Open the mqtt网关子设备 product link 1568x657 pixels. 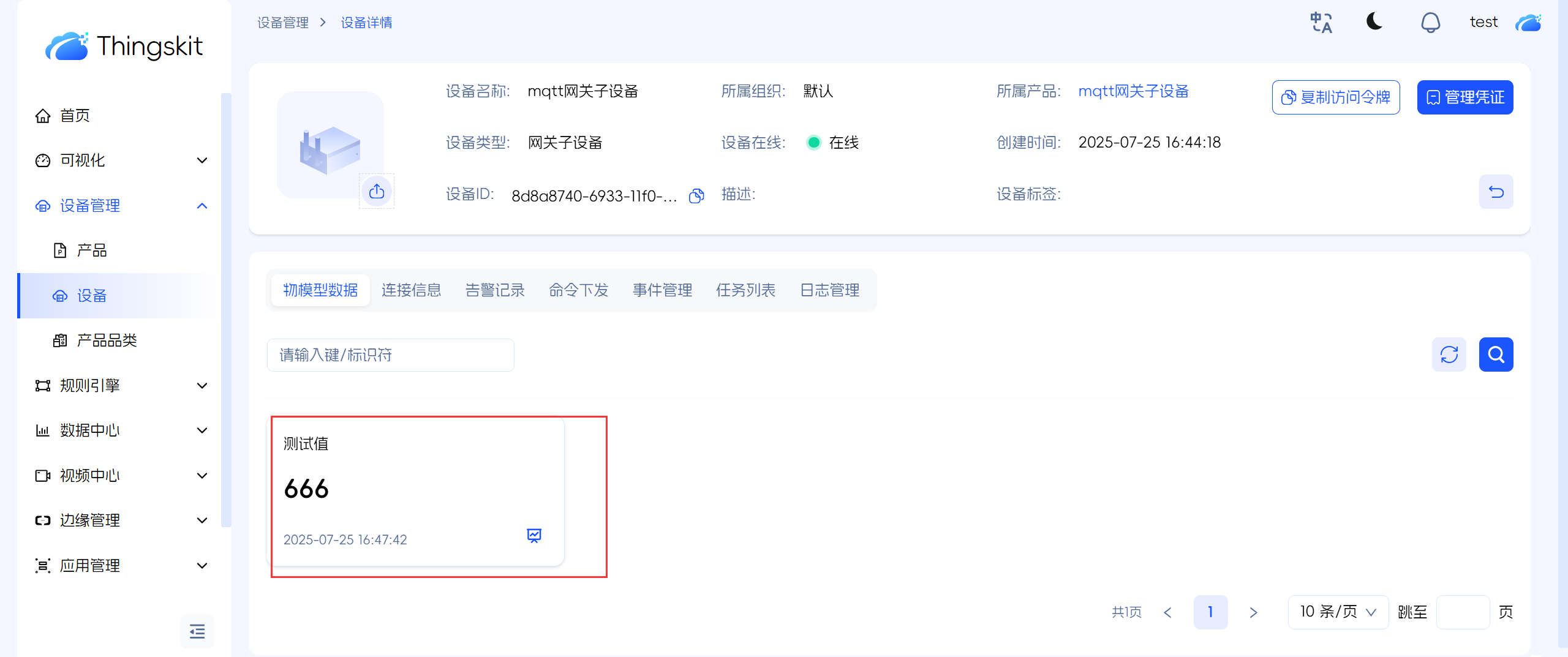(x=1133, y=91)
